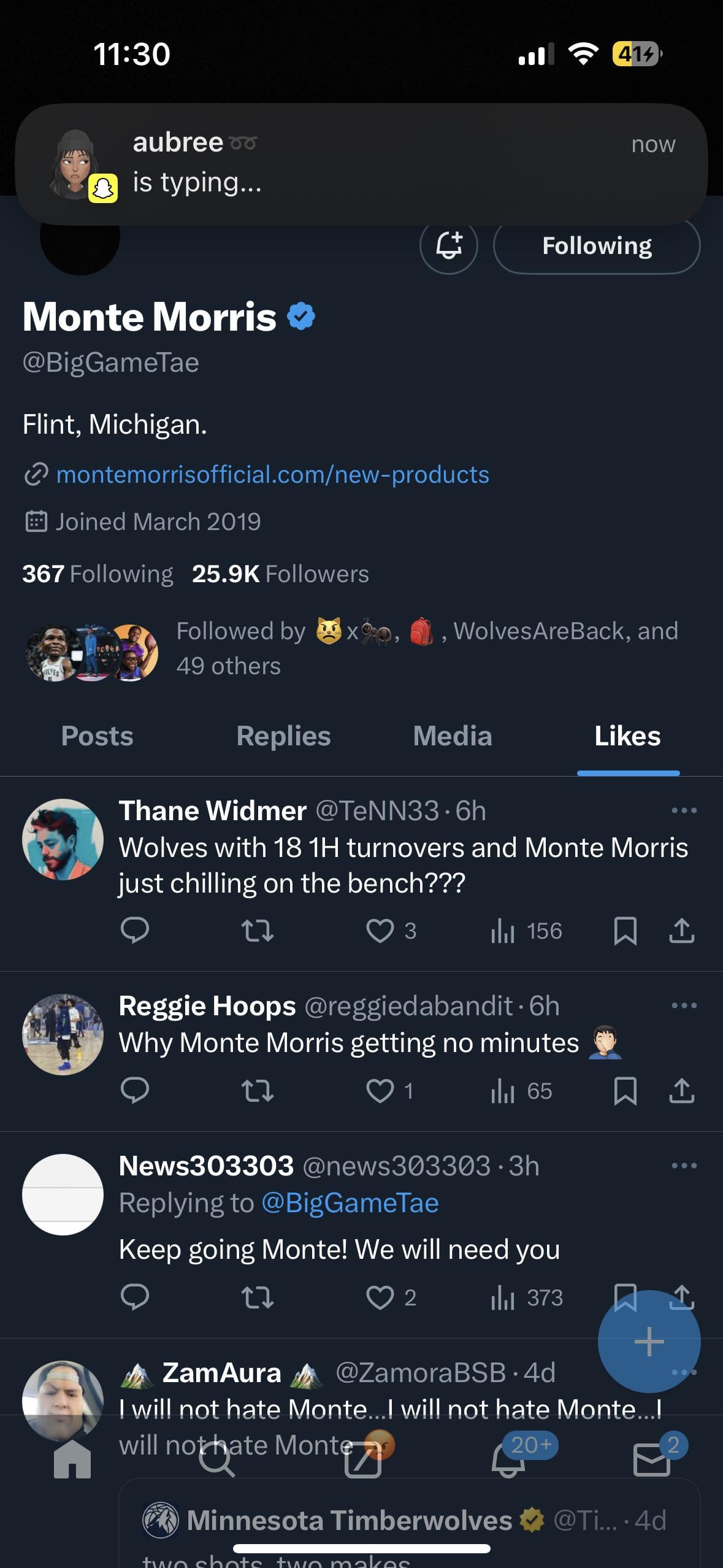The height and width of the screenshot is (1568, 723).
Task: Share Reggie Hoops' post
Action: [681, 1091]
